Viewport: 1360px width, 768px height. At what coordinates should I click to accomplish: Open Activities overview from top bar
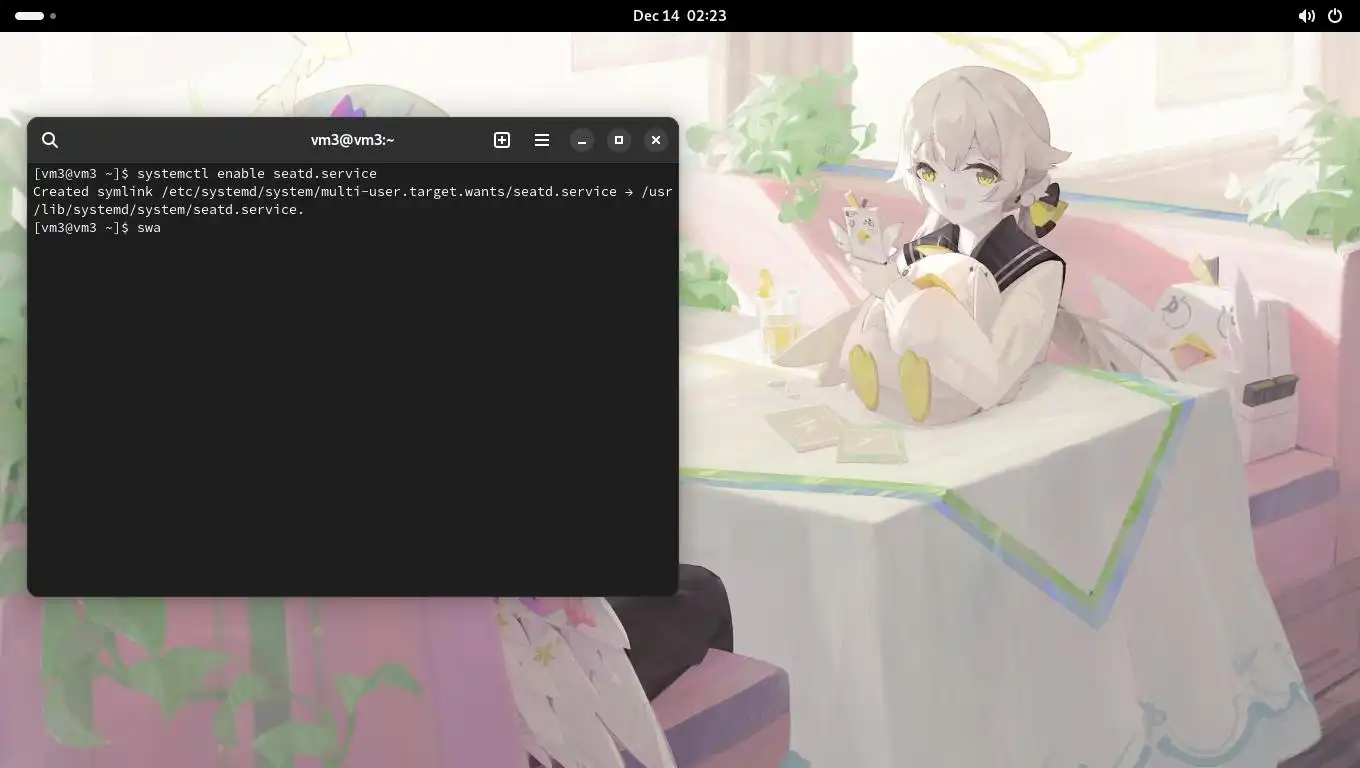pos(35,16)
